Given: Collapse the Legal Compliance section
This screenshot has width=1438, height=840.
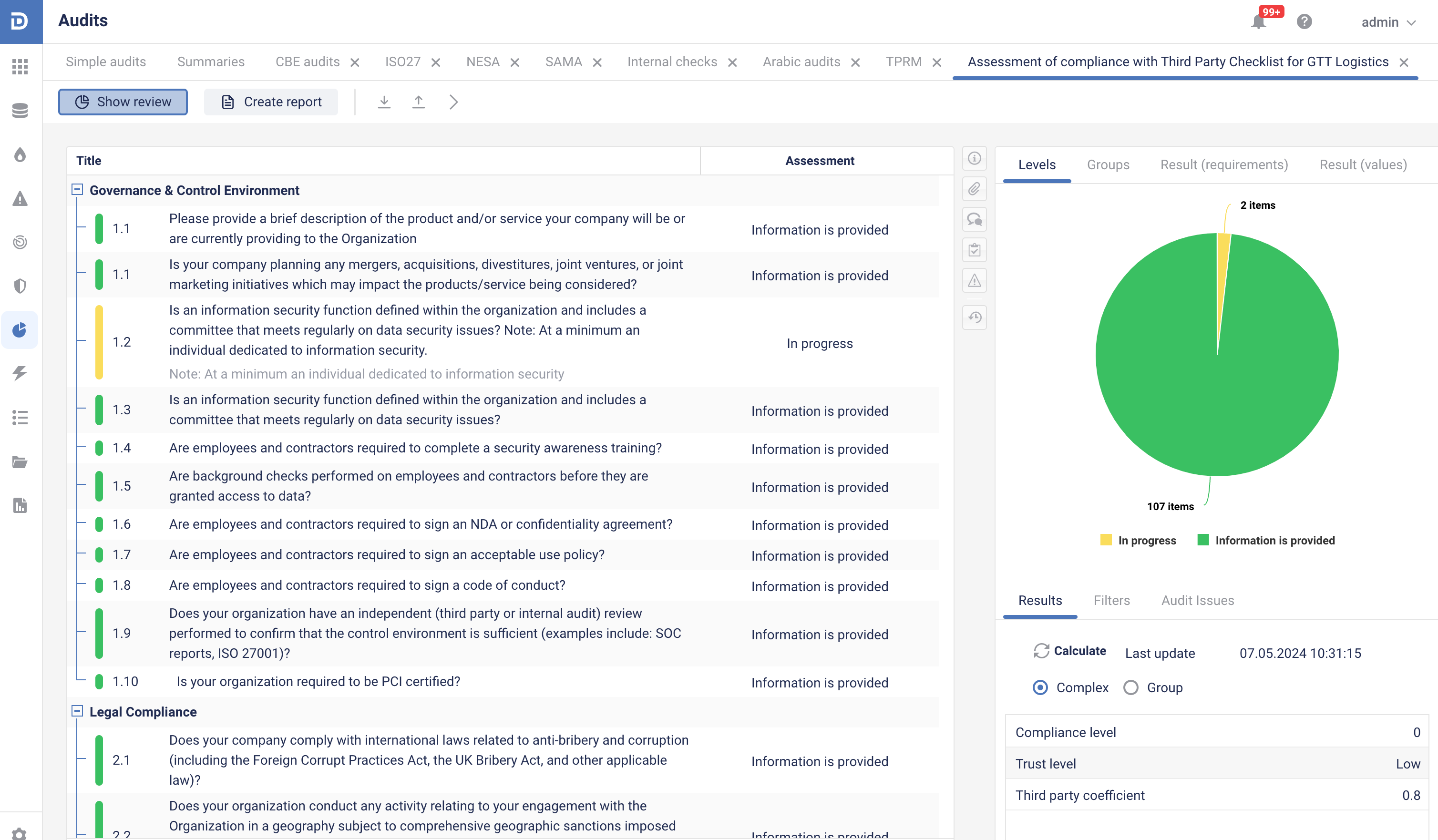Looking at the screenshot, I should click(x=77, y=711).
